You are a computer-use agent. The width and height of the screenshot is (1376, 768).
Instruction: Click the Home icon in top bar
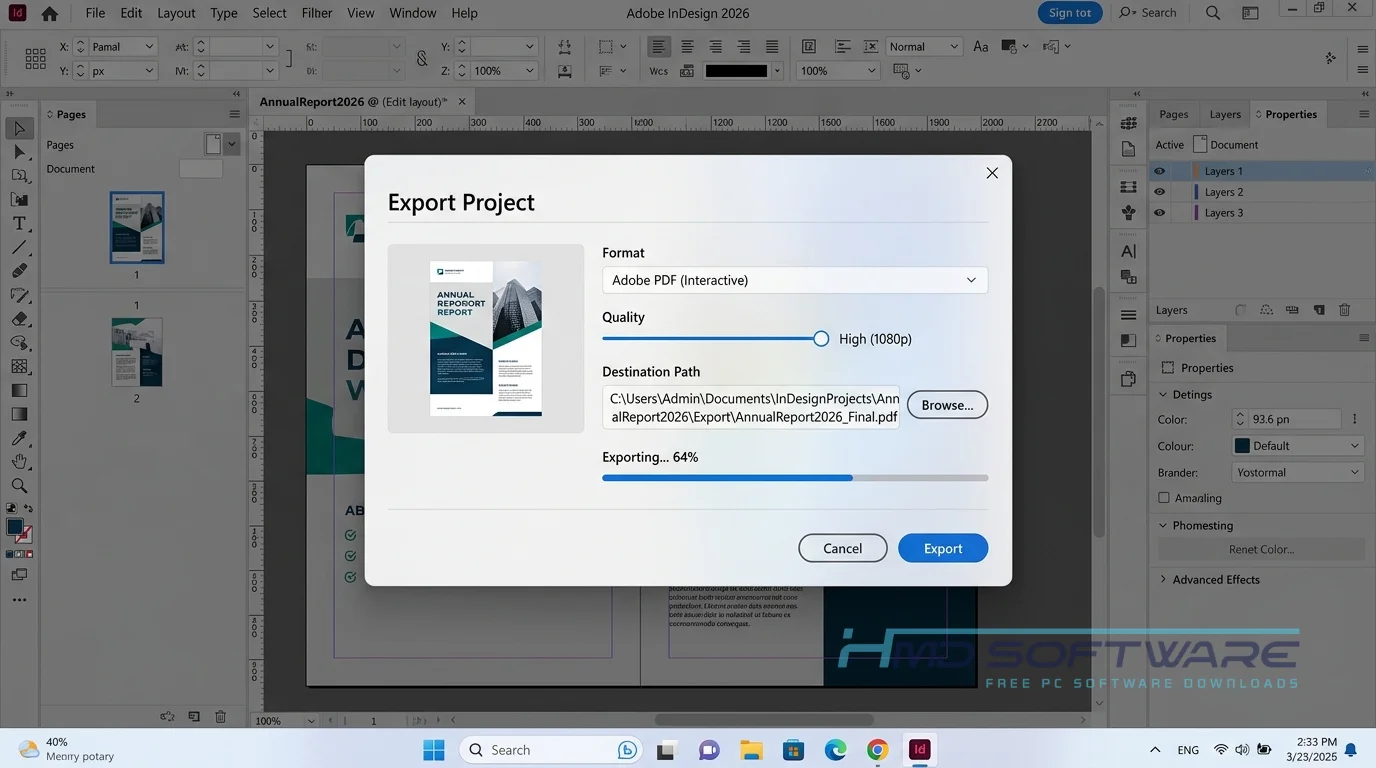pyautogui.click(x=49, y=13)
